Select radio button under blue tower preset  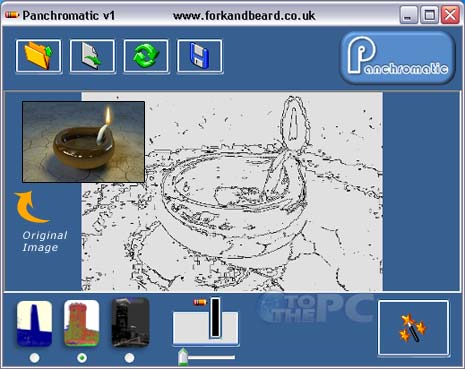click(34, 358)
